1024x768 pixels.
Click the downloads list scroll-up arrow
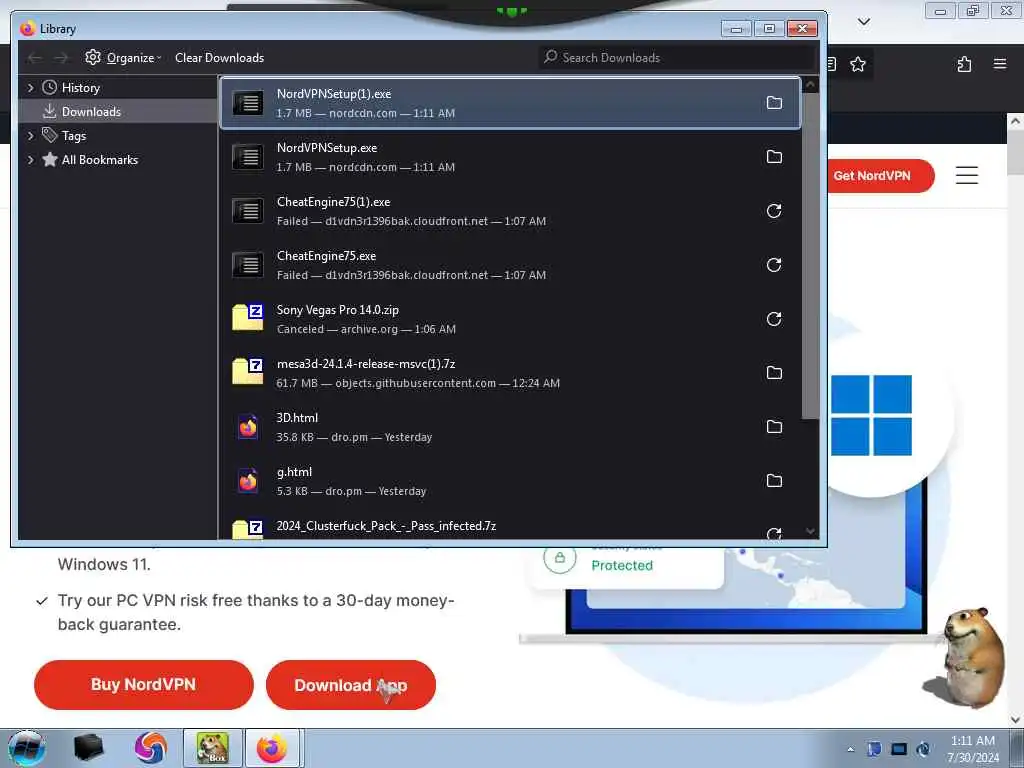click(810, 84)
